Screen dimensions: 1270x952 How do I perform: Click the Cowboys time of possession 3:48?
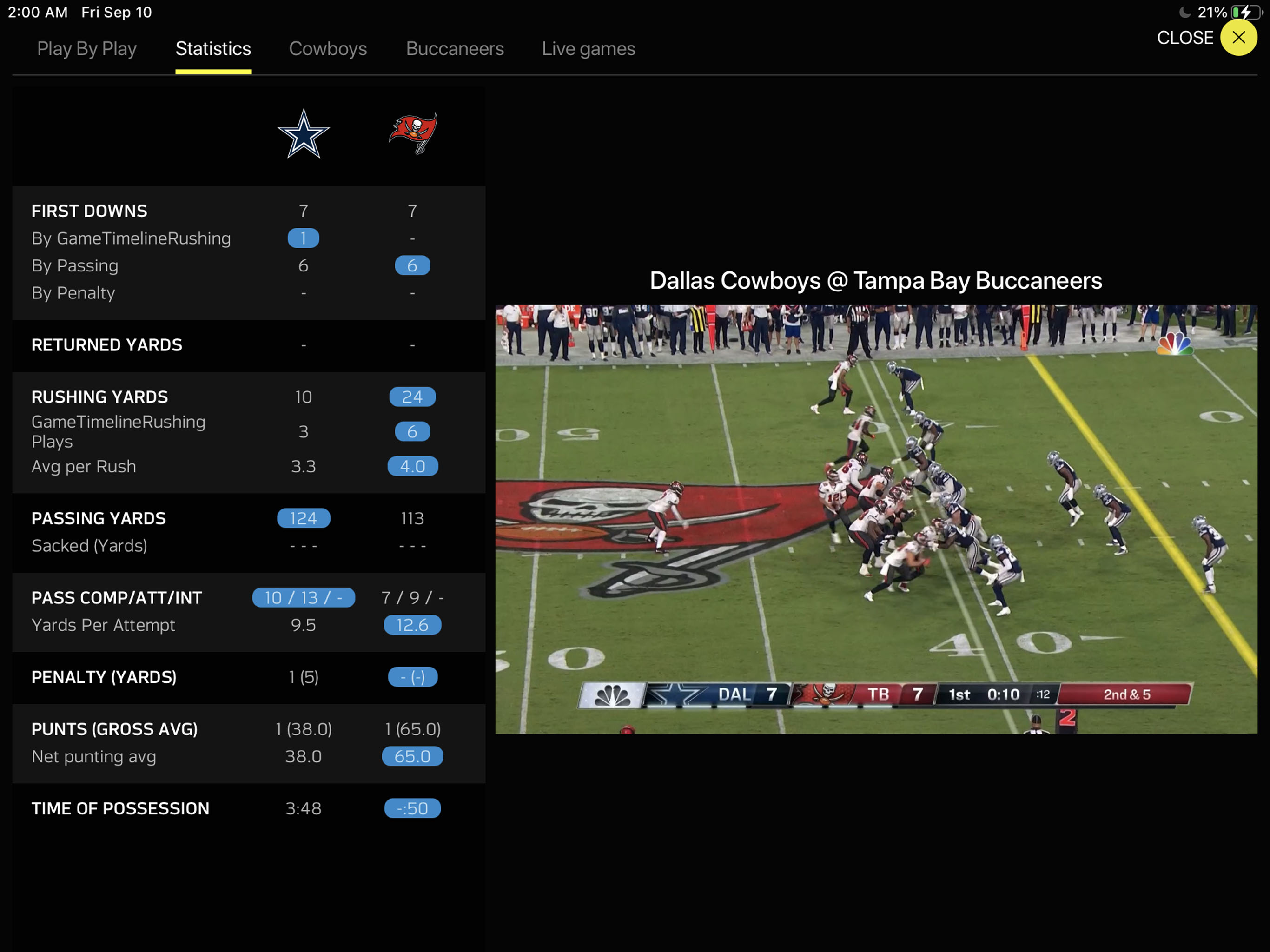(x=303, y=808)
